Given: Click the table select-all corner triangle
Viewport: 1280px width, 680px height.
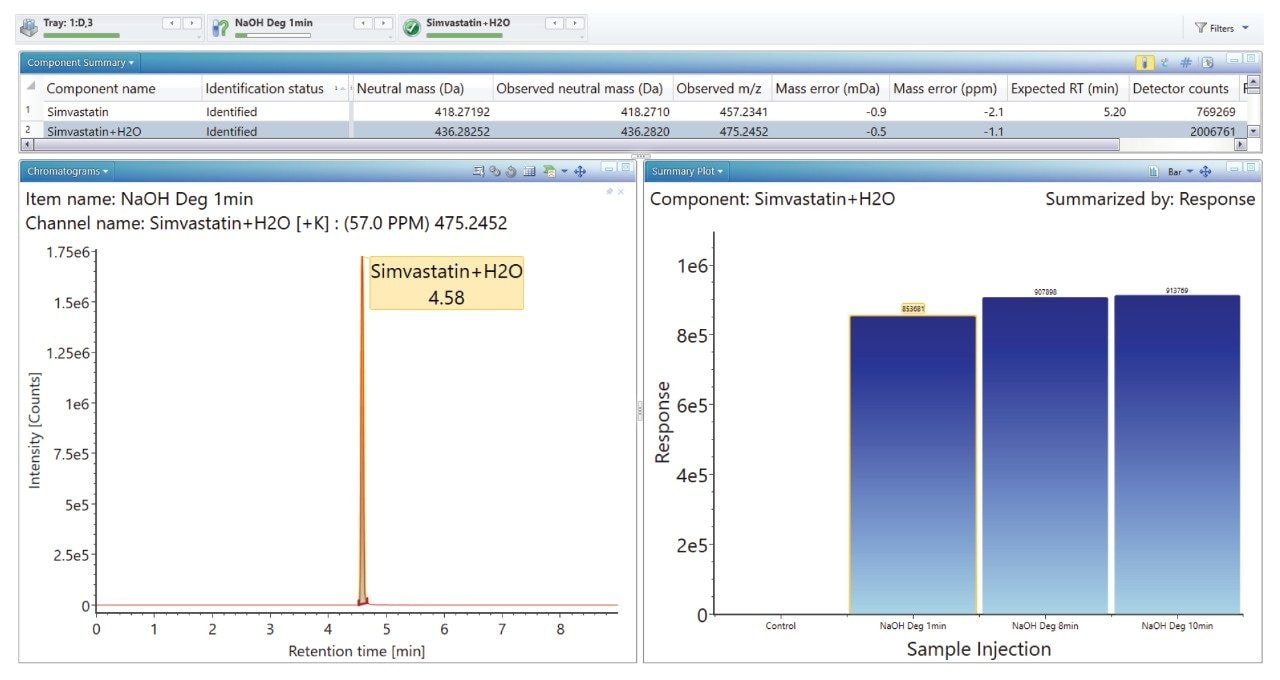Looking at the screenshot, I should 31,88.
